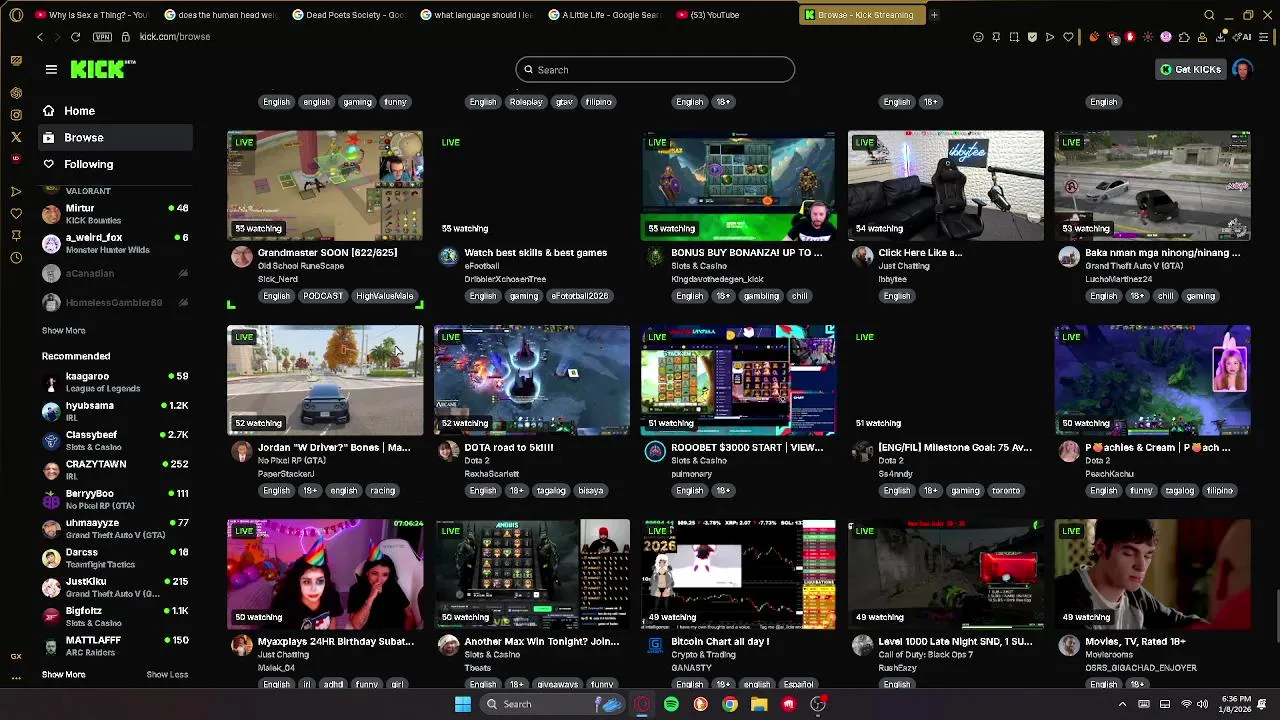
Task: Click the toronto tag
Action: [x=1006, y=491]
